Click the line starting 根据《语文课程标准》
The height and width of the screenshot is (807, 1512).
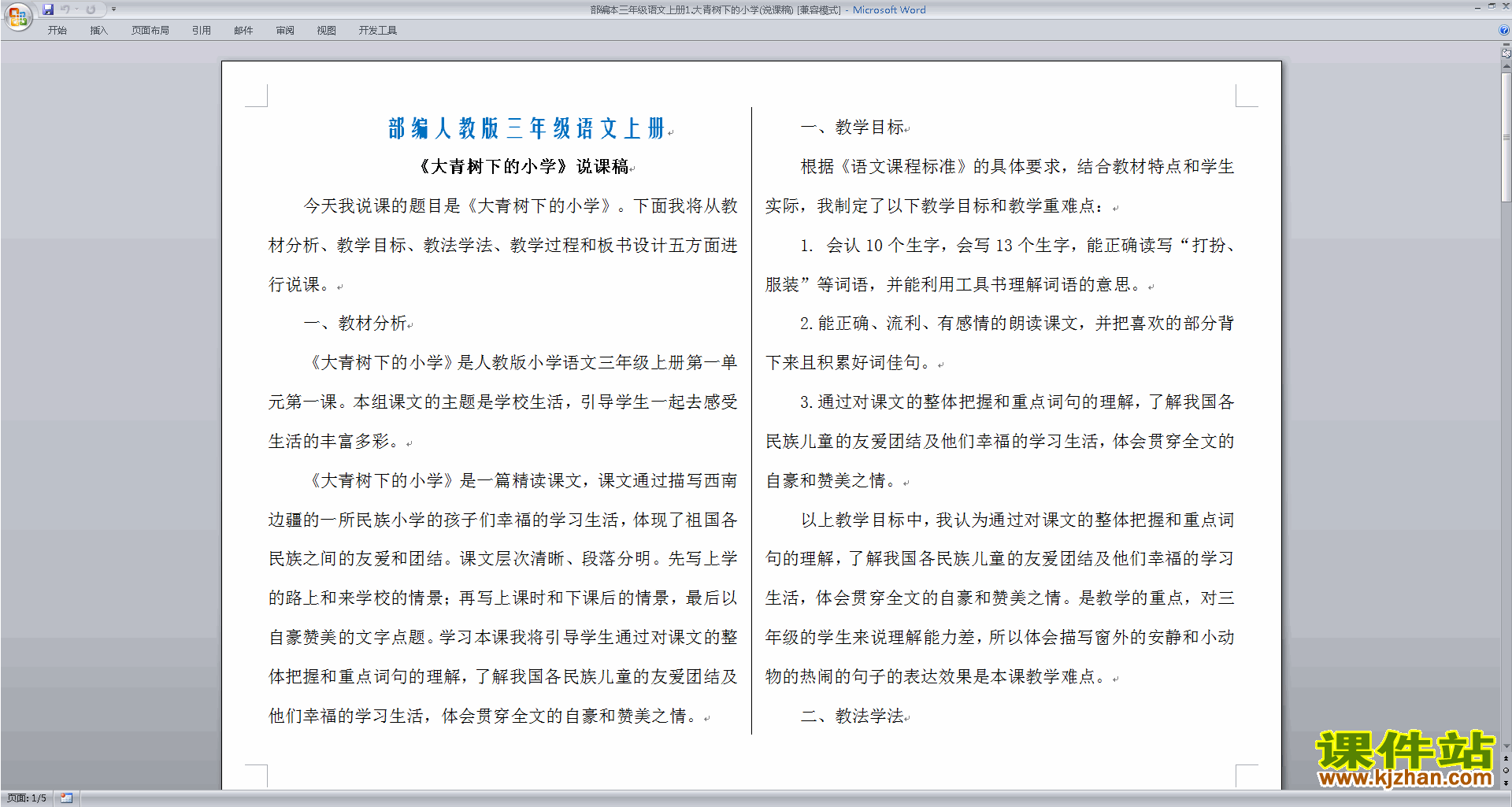click(1017, 167)
